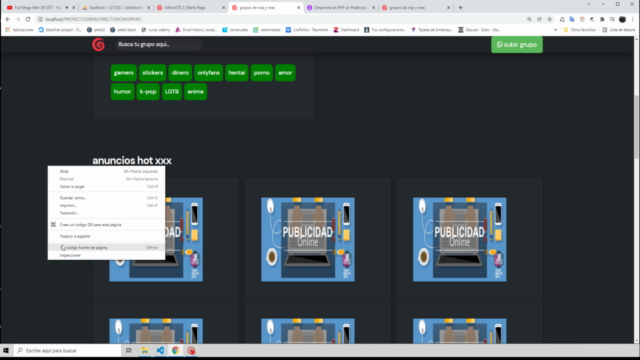This screenshot has width=640, height=360.
Task: Select Guardar como in the context menu
Action: 107,198
